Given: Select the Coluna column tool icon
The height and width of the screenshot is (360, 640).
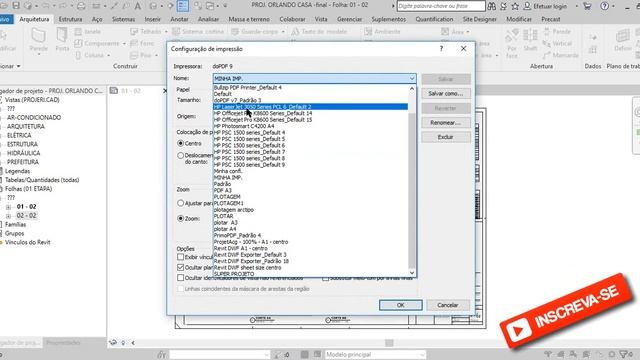Looking at the screenshot, I should [x=78, y=55].
